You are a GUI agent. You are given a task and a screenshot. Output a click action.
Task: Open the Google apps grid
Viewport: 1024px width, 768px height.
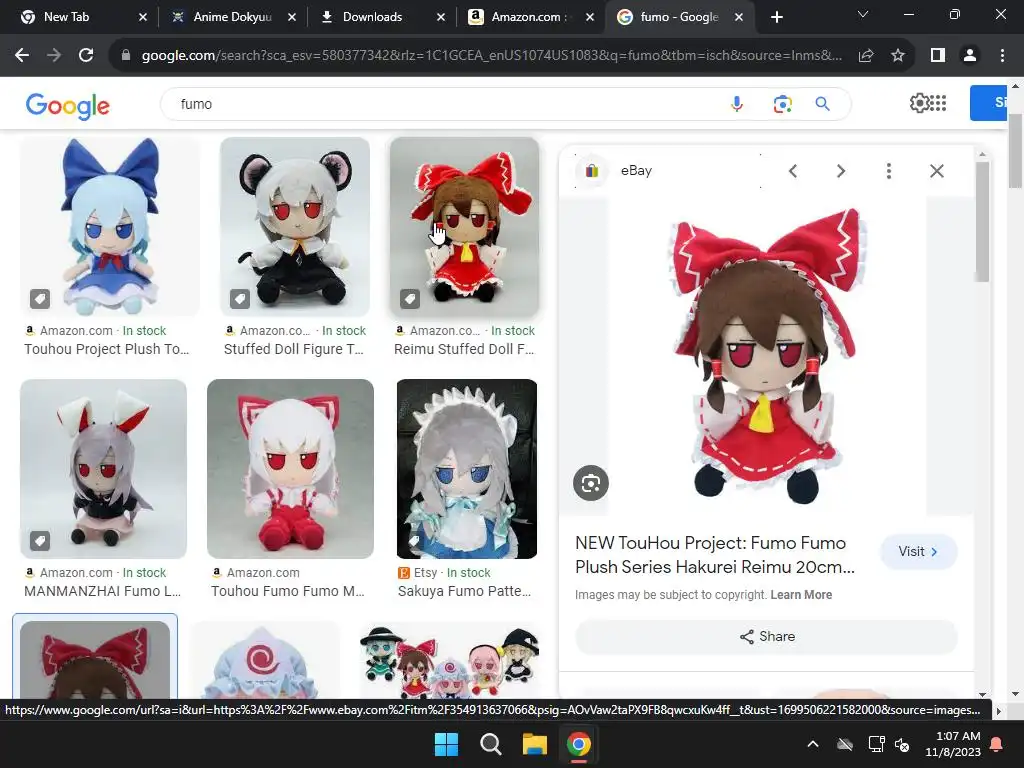(x=938, y=103)
